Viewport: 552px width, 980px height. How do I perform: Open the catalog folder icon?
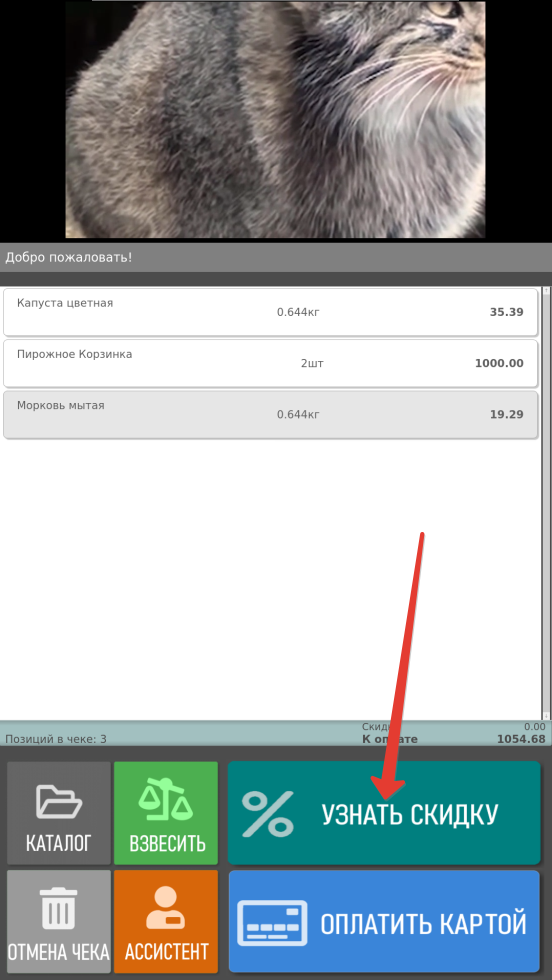click(59, 802)
